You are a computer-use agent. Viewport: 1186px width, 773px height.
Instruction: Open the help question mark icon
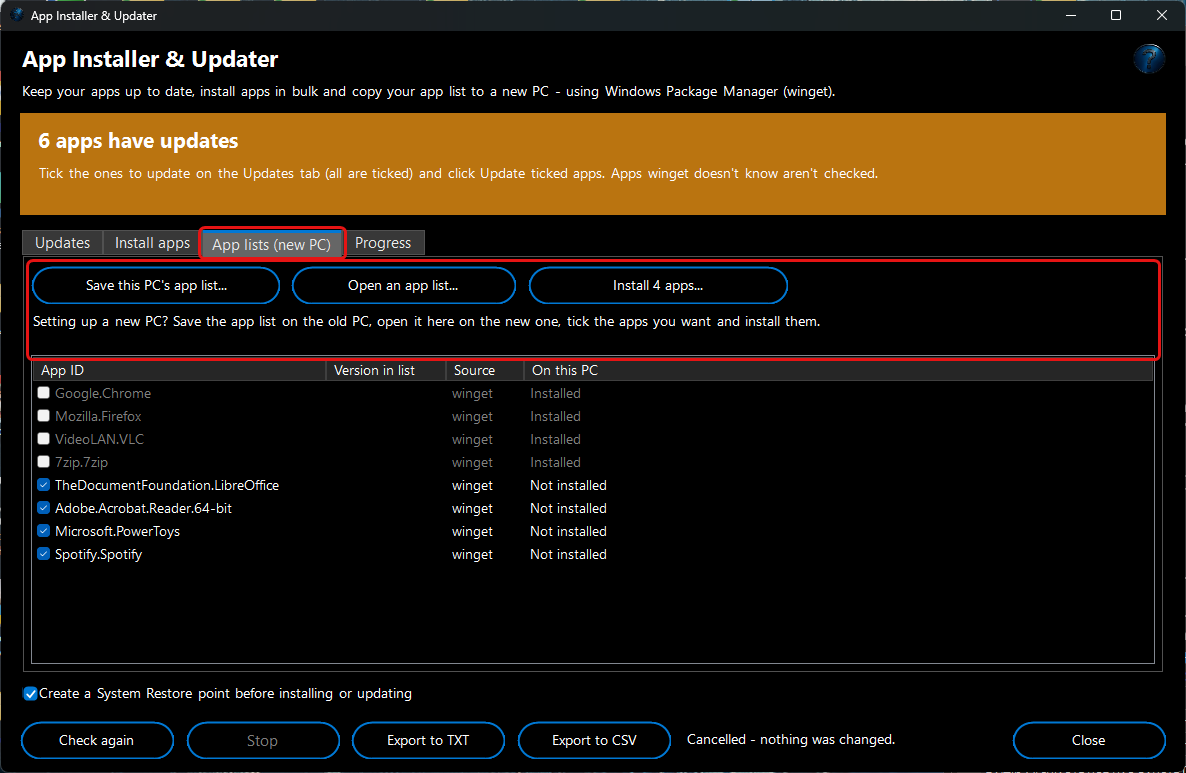(1149, 58)
